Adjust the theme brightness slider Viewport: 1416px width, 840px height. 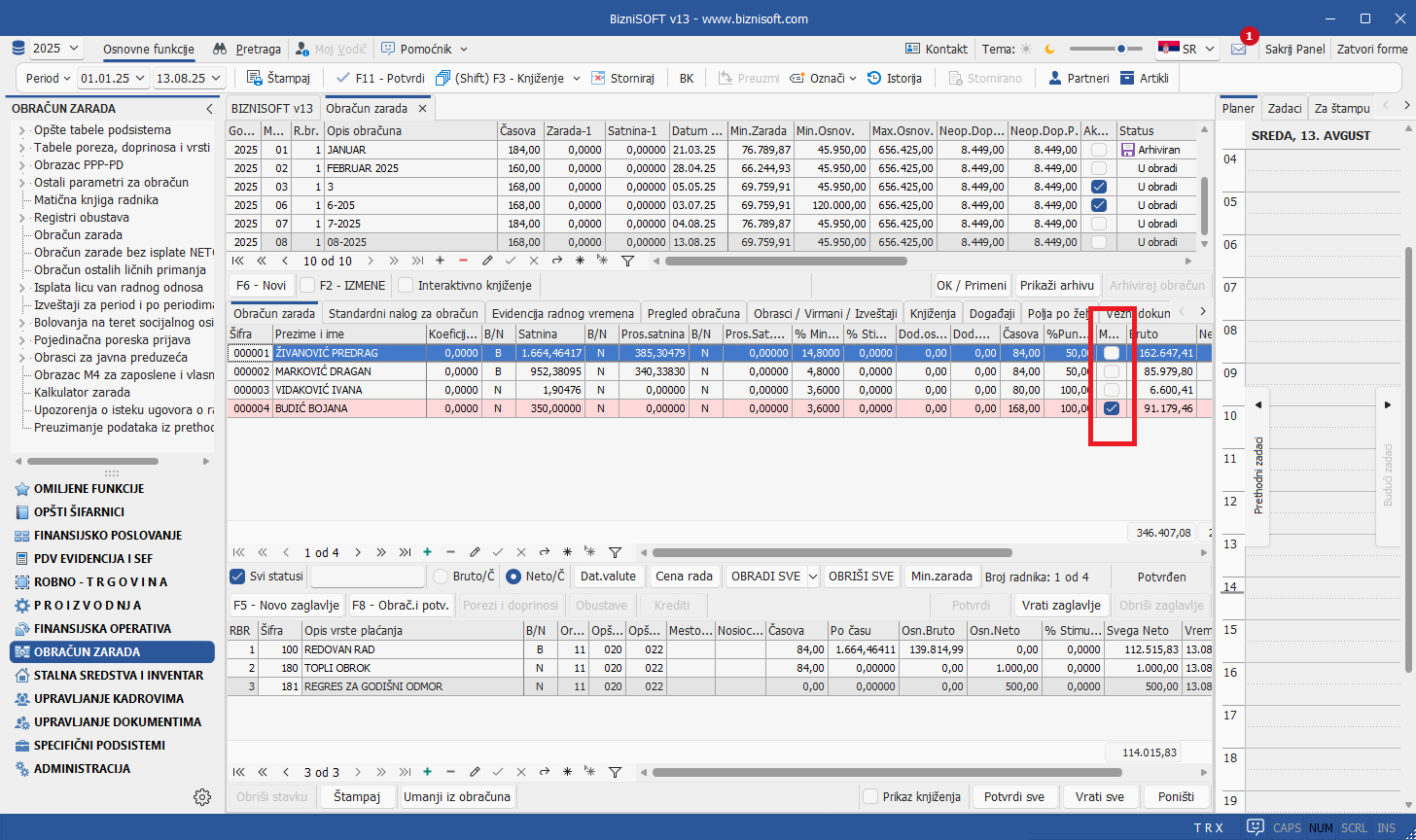coord(1121,49)
